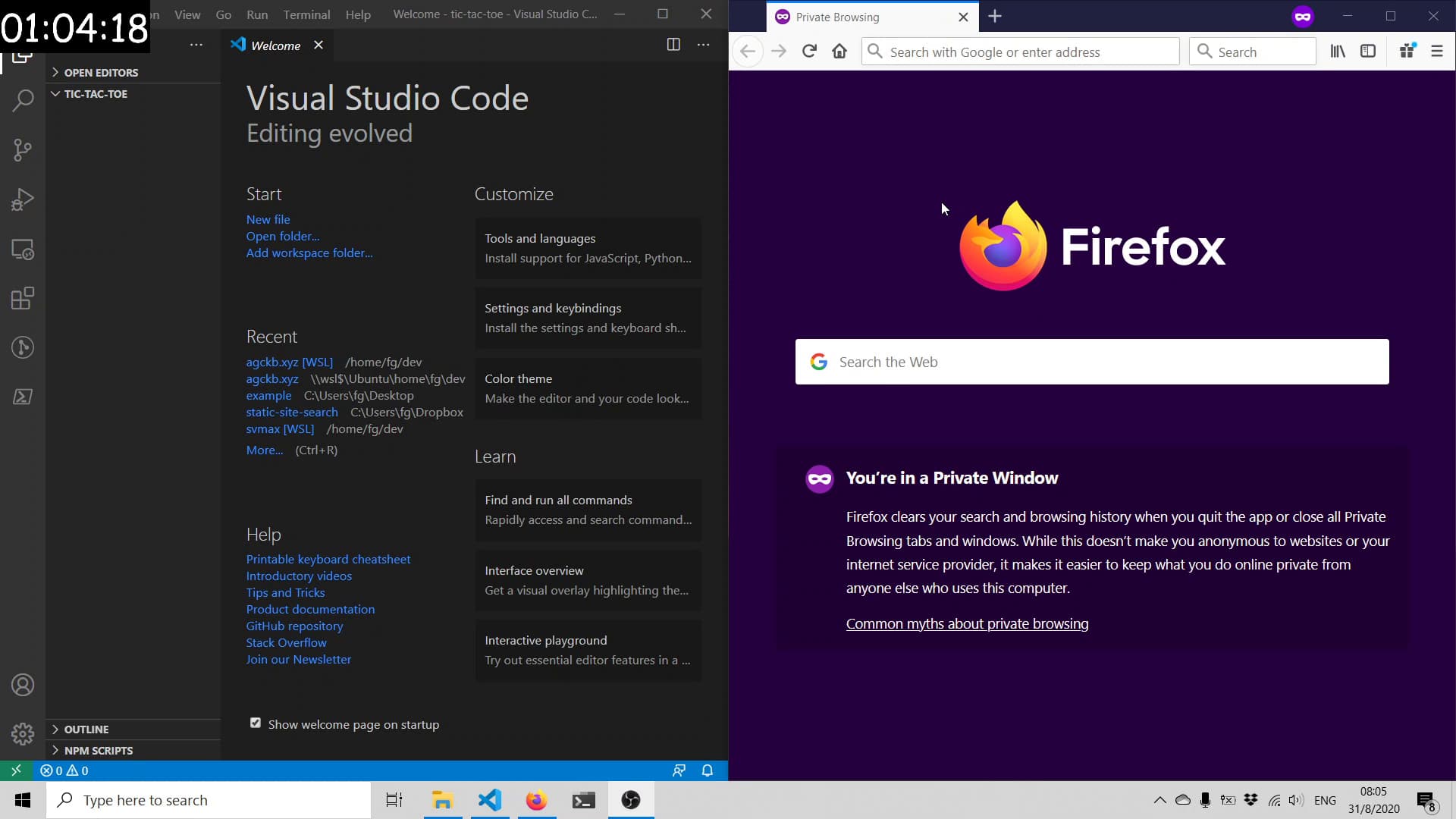Open Extensions view in VS Code
Viewport: 1456px width, 819px height.
point(23,298)
